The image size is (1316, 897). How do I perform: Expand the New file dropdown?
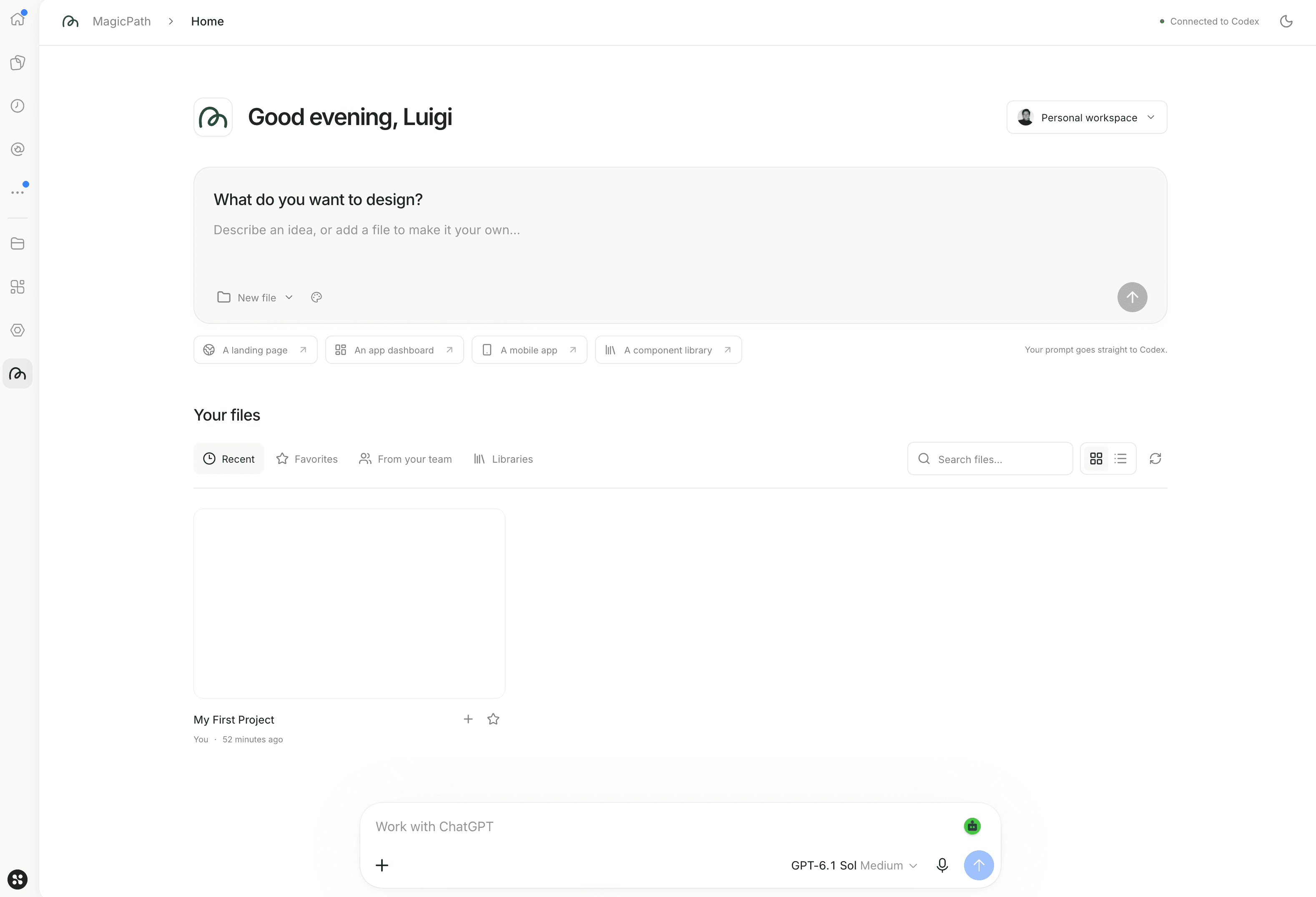pyautogui.click(x=255, y=297)
